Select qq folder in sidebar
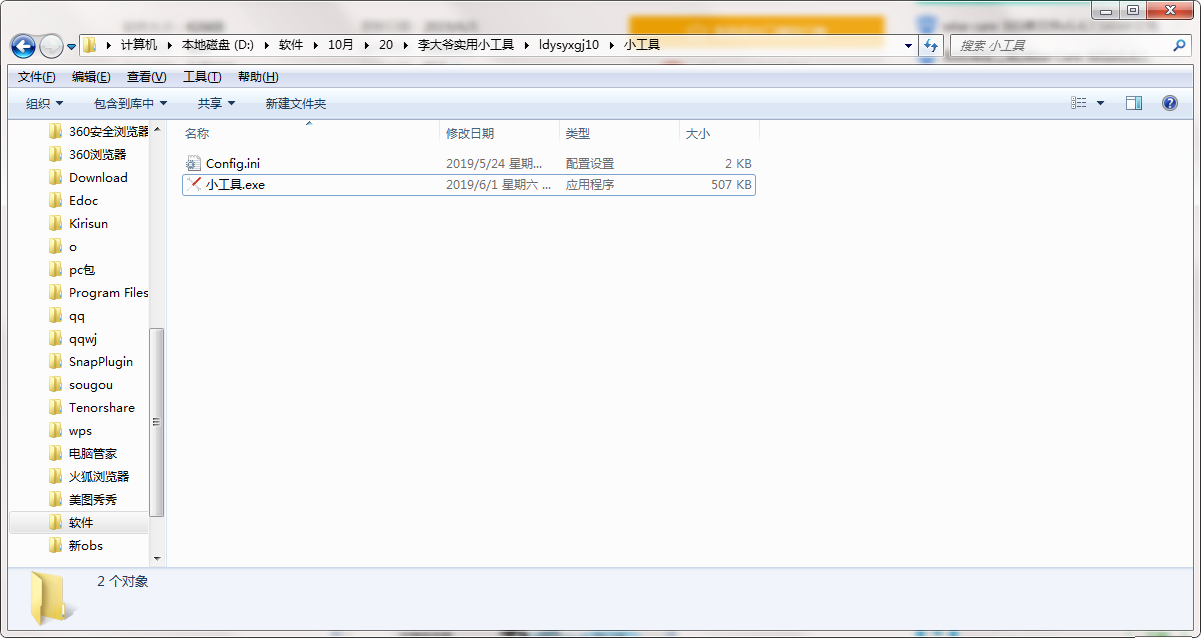 (66, 316)
